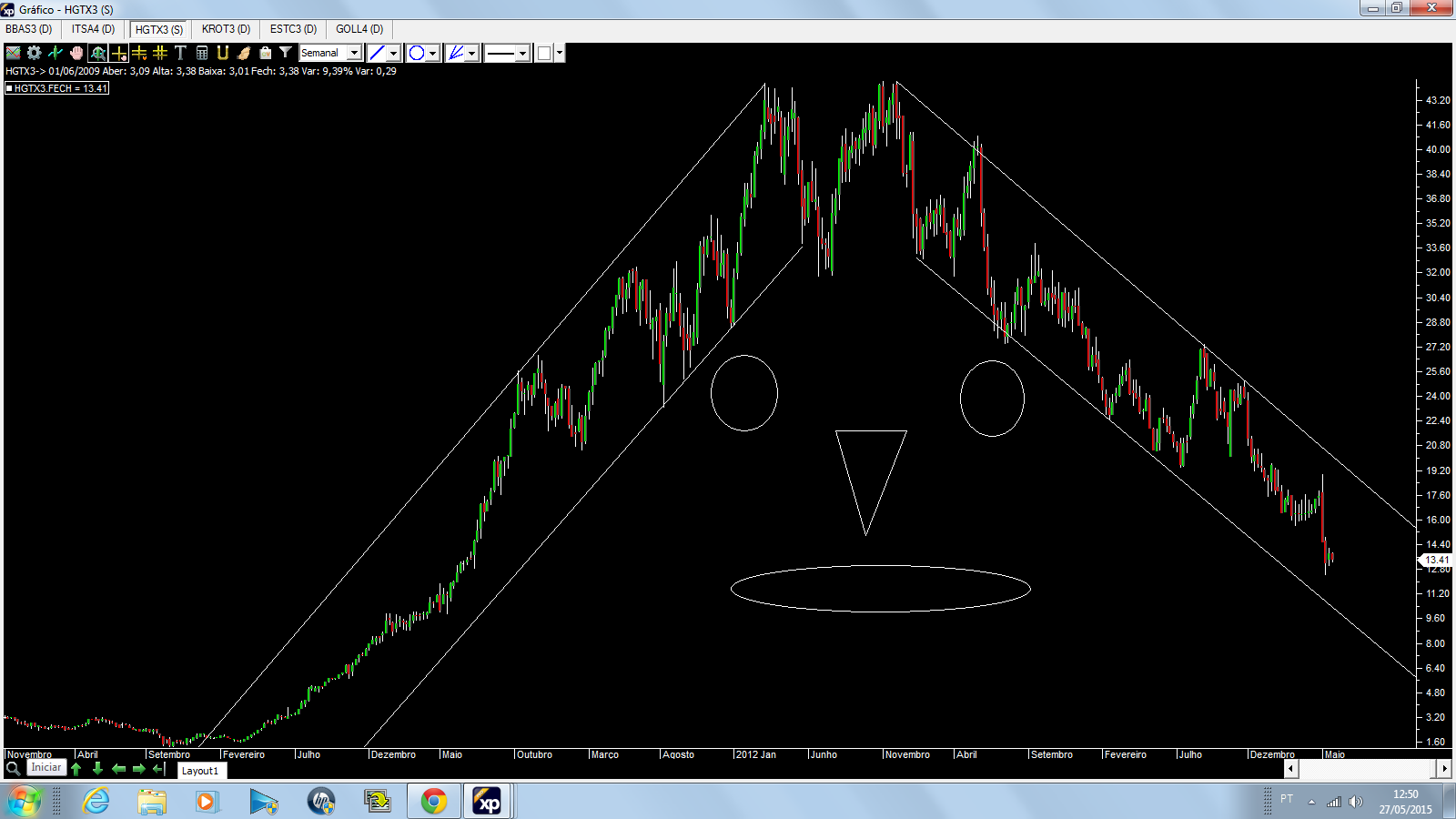Click the green indicator tool icon
The width and height of the screenshot is (1456, 819).
tap(56, 53)
